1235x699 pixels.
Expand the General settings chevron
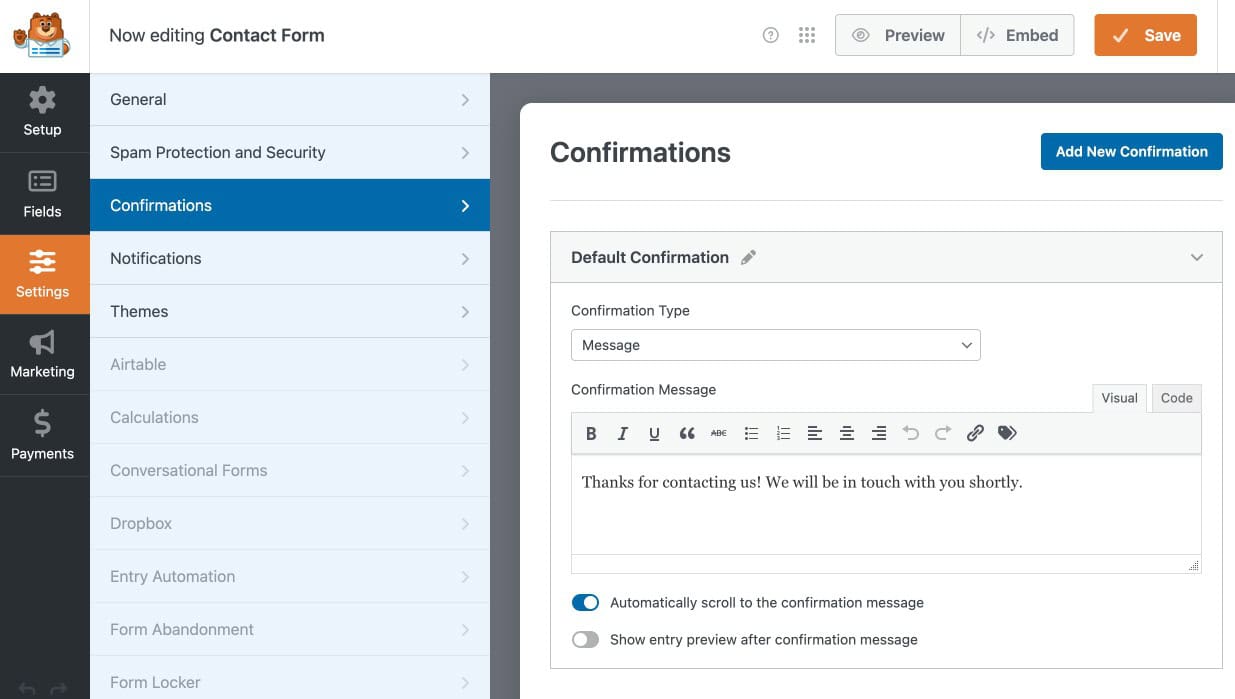point(465,100)
